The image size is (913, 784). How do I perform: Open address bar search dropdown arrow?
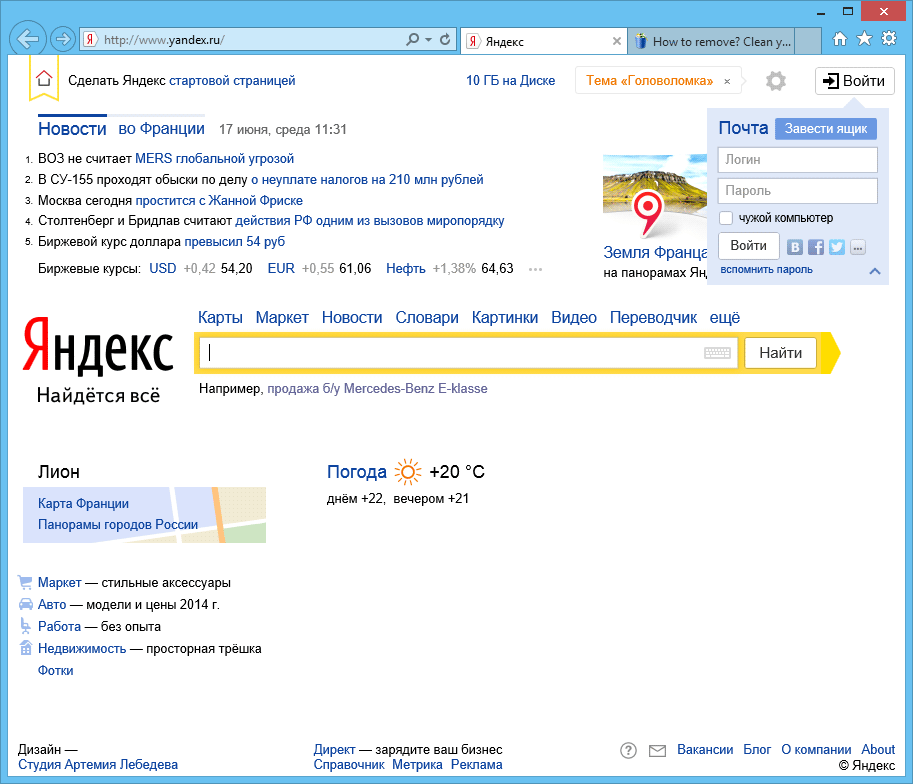429,40
